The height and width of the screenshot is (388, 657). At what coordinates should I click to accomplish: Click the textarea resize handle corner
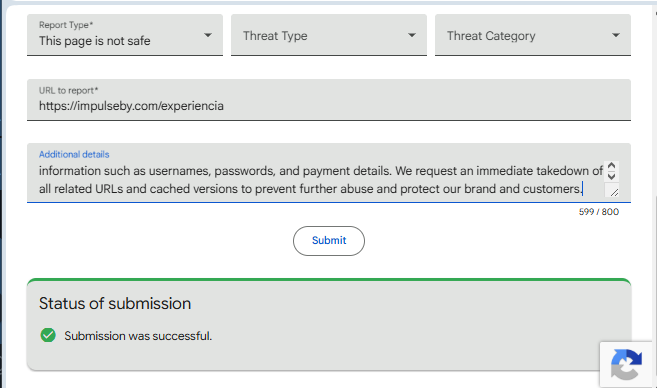[614, 192]
